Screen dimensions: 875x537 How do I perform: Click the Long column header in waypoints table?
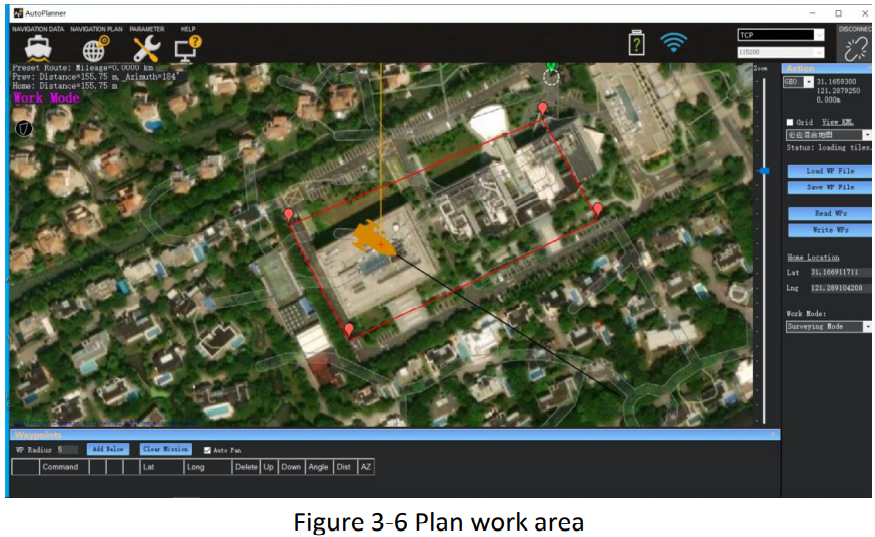coord(208,467)
